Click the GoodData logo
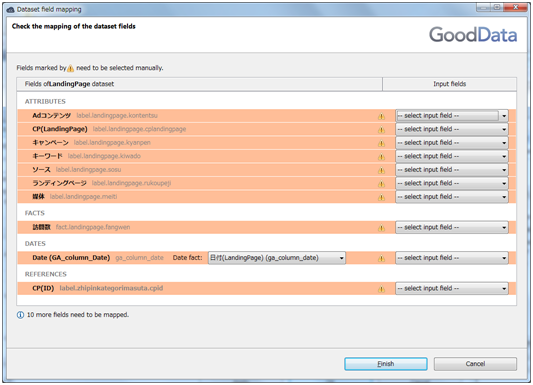 pyautogui.click(x=473, y=35)
